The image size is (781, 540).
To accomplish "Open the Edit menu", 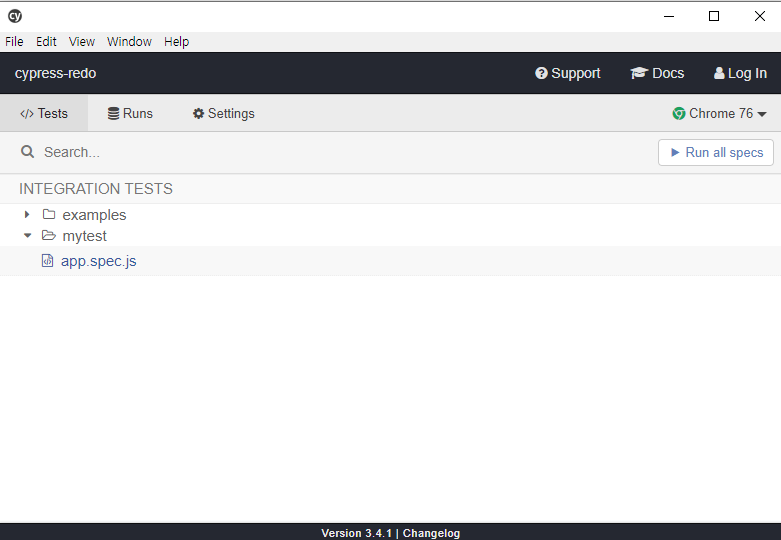I will point(46,42).
